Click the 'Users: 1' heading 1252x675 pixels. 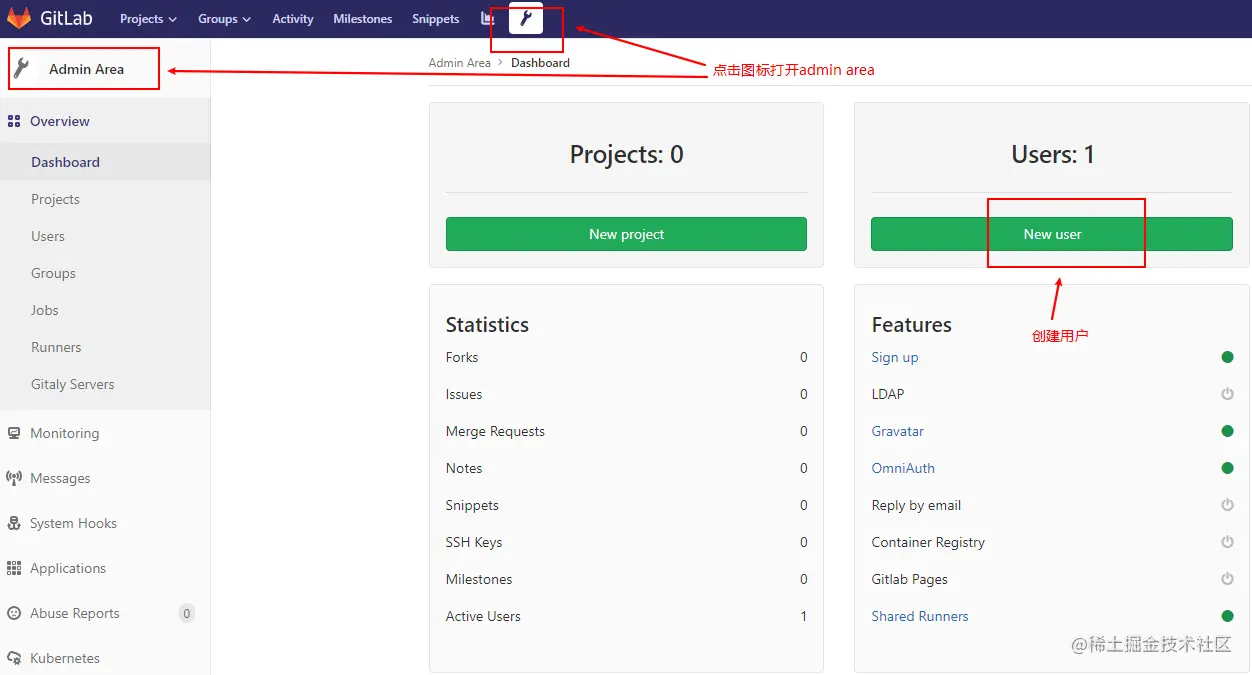[1053, 154]
